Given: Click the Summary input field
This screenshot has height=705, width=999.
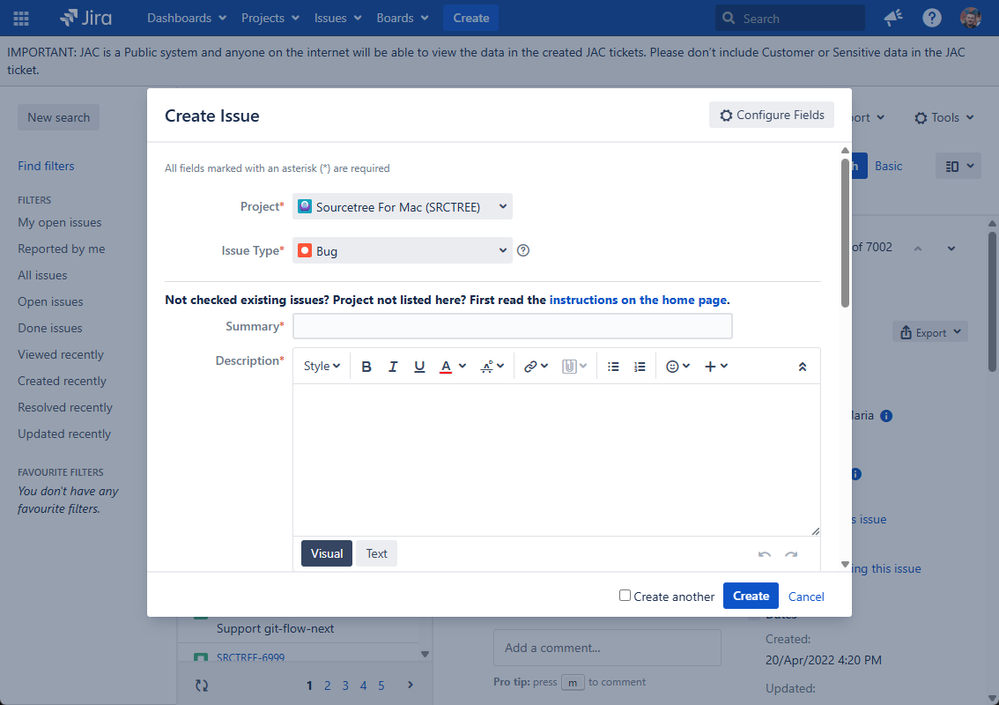Looking at the screenshot, I should click(512, 326).
